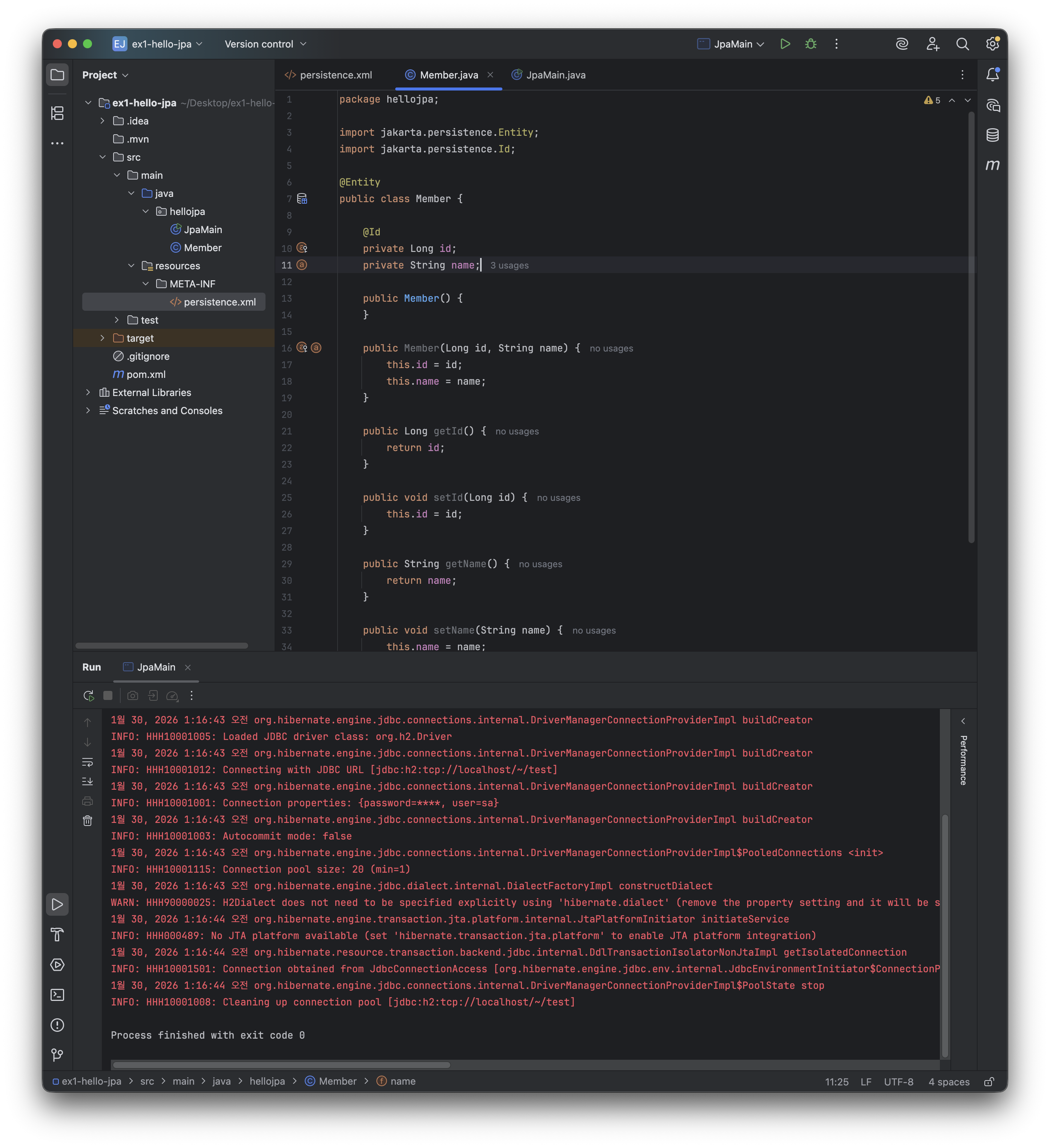
Task: Open the Git version control icon
Action: coord(57,1055)
